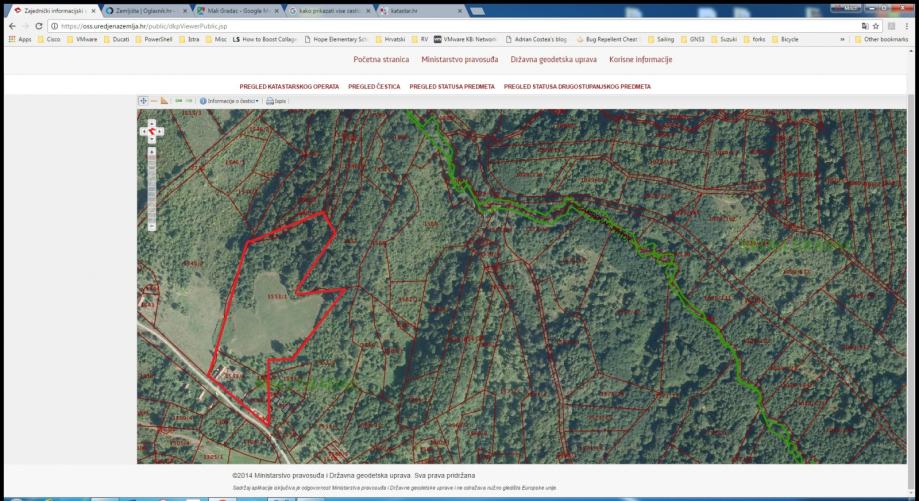Open Ducati bookmarks folder
919x501 pixels.
pos(116,39)
